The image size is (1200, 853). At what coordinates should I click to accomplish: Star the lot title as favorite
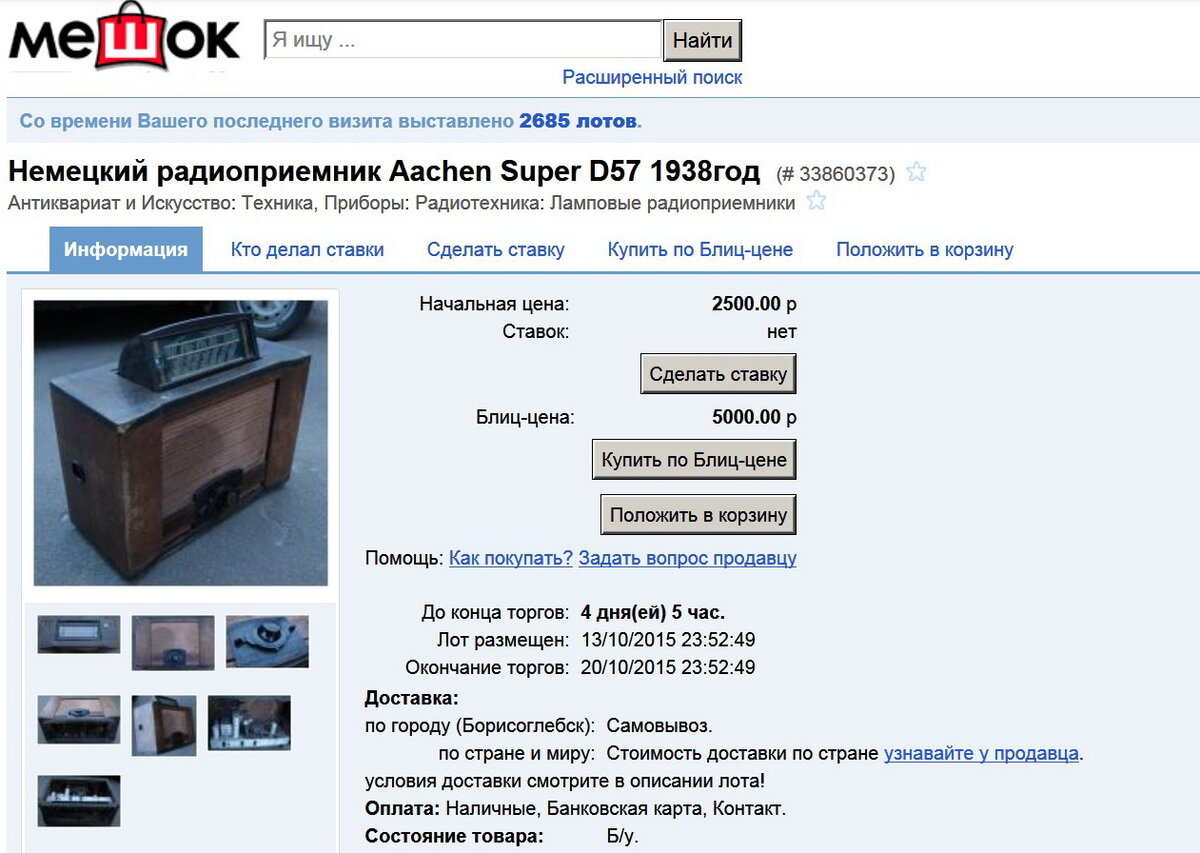click(916, 172)
